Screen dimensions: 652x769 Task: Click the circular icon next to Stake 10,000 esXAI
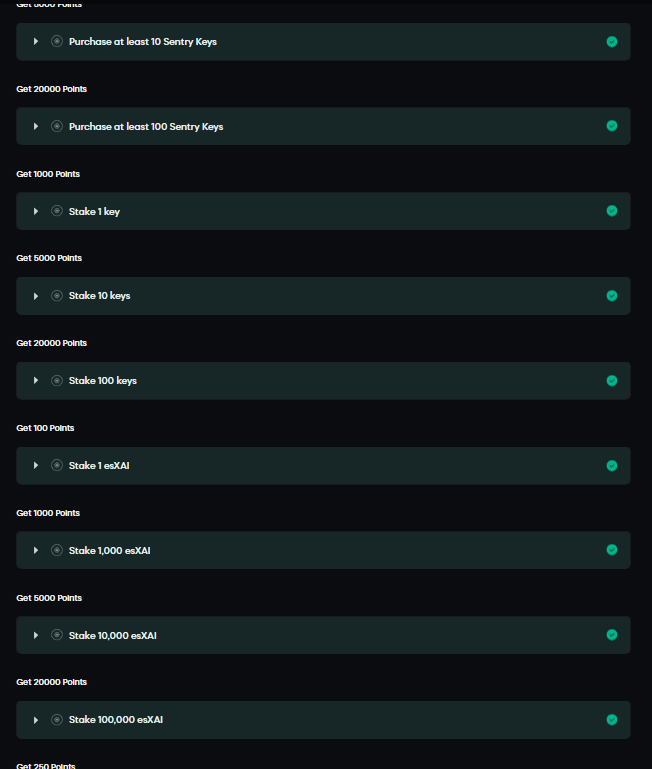[57, 635]
